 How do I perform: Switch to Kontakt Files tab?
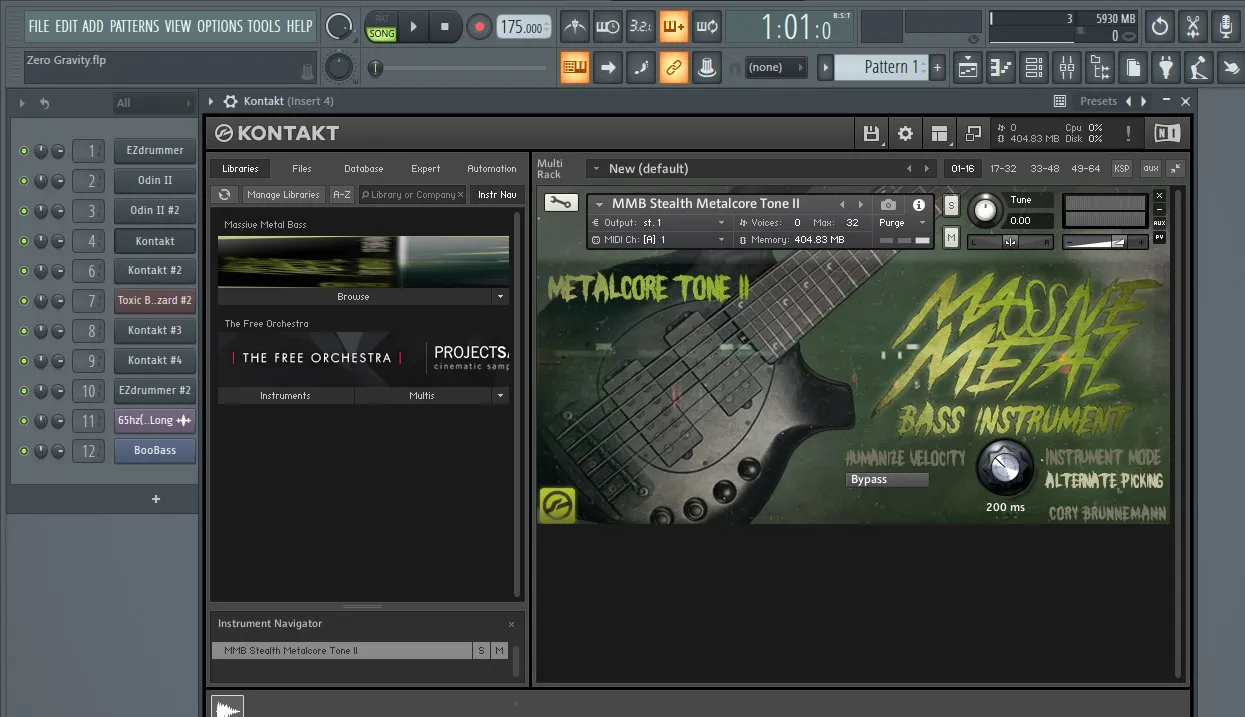pos(302,168)
